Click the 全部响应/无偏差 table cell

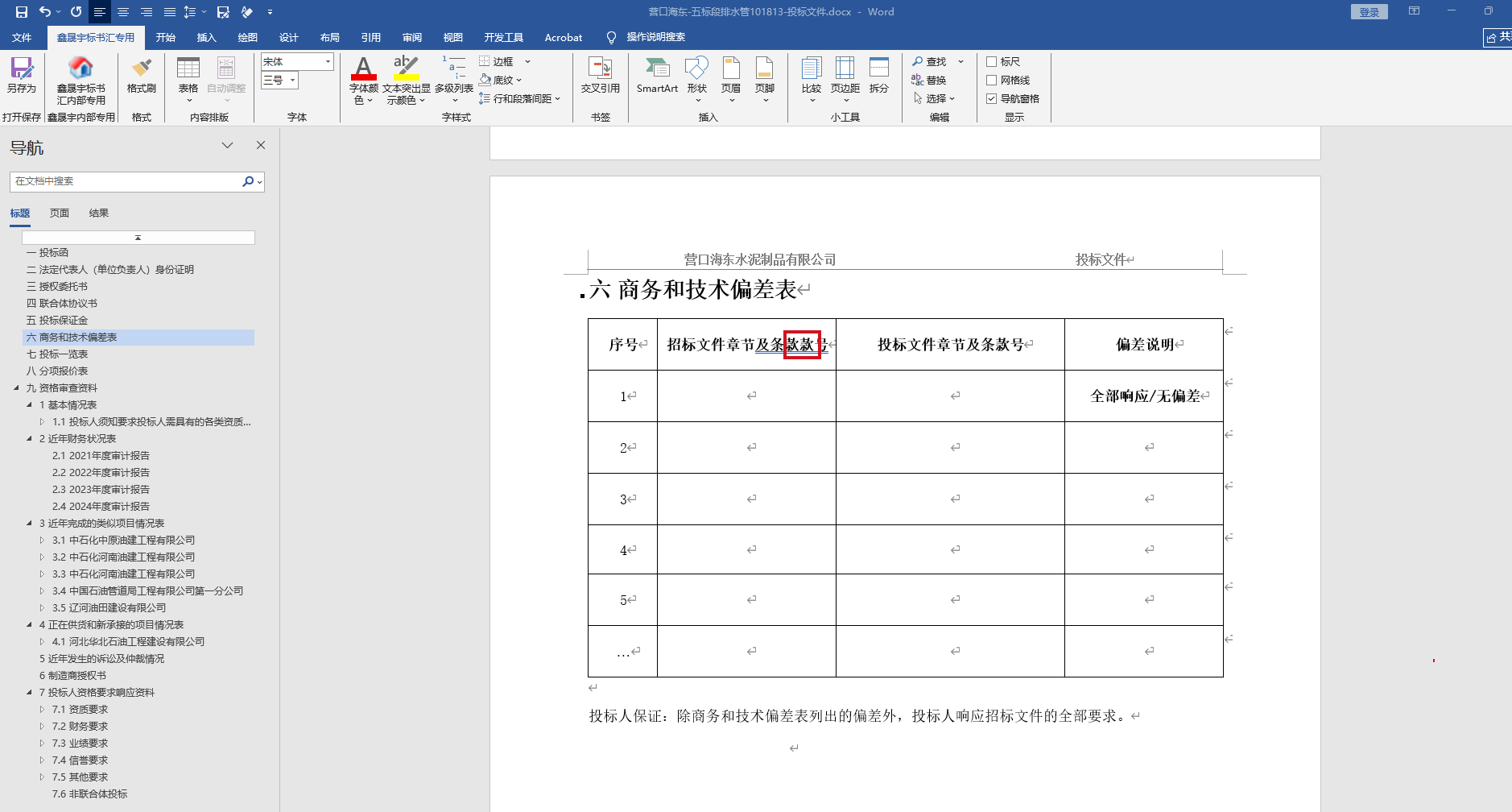point(1144,396)
